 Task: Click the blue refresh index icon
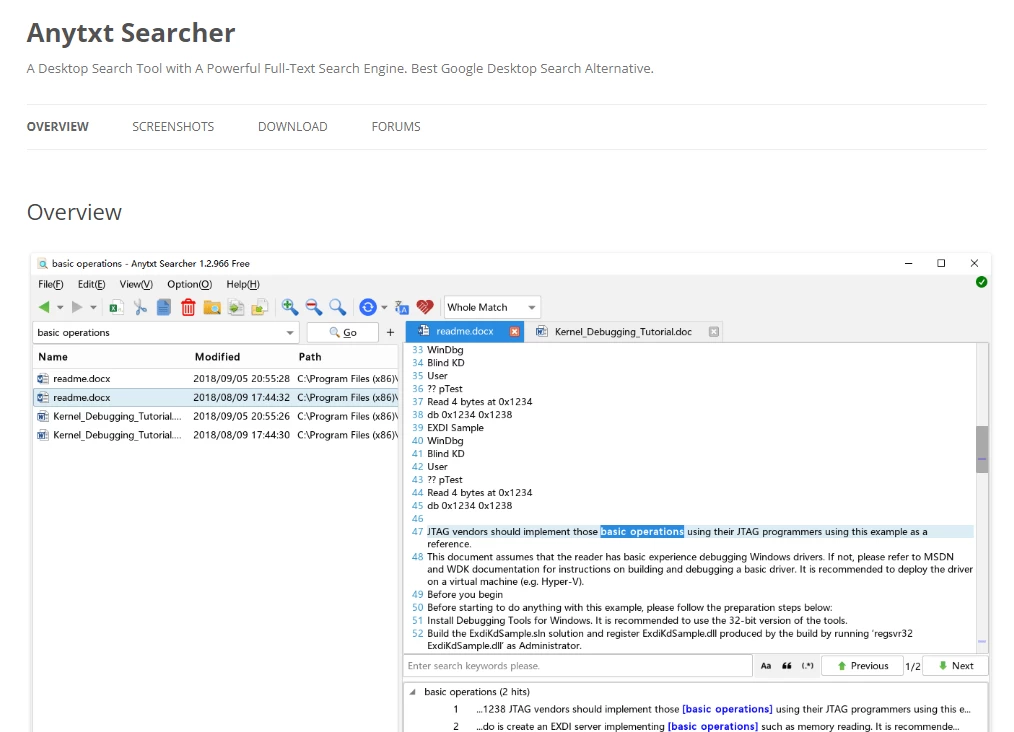pyautogui.click(x=368, y=307)
